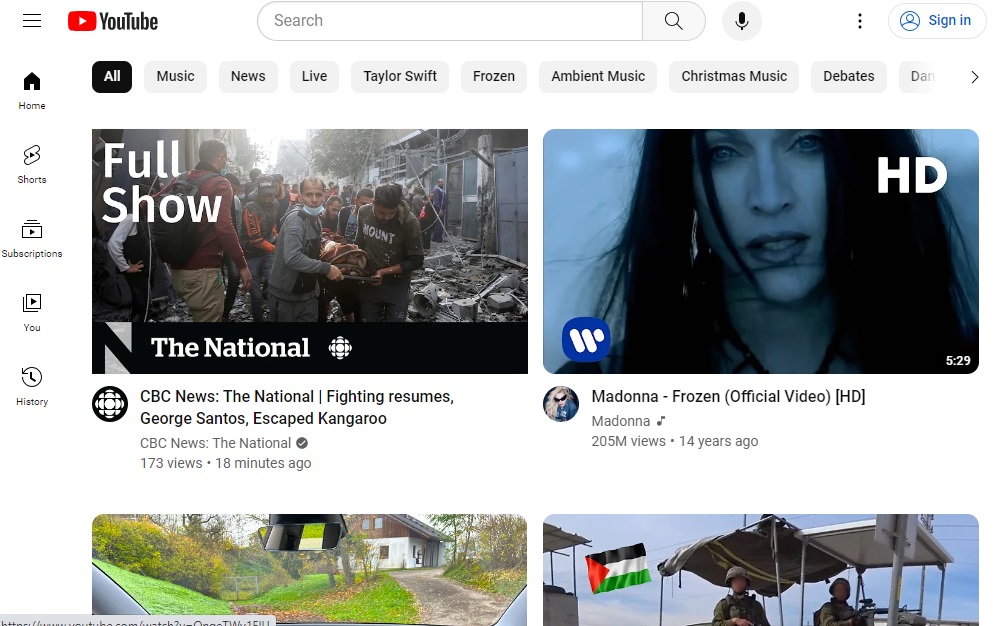
Task: Open the Madonna channel avatar
Action: pyautogui.click(x=561, y=404)
